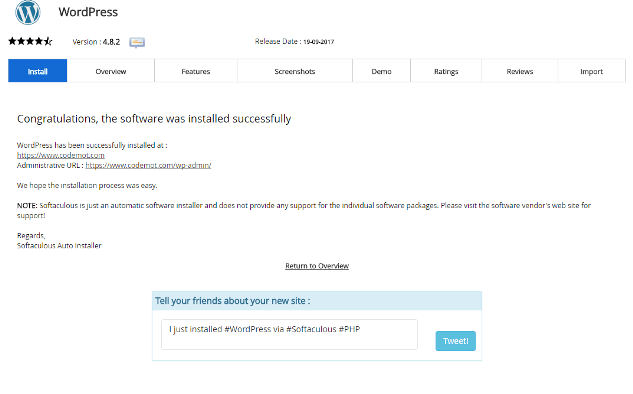The image size is (633, 394).
Task: Click the 'Softaculous Auto Installer' signature text
Action: 59,245
